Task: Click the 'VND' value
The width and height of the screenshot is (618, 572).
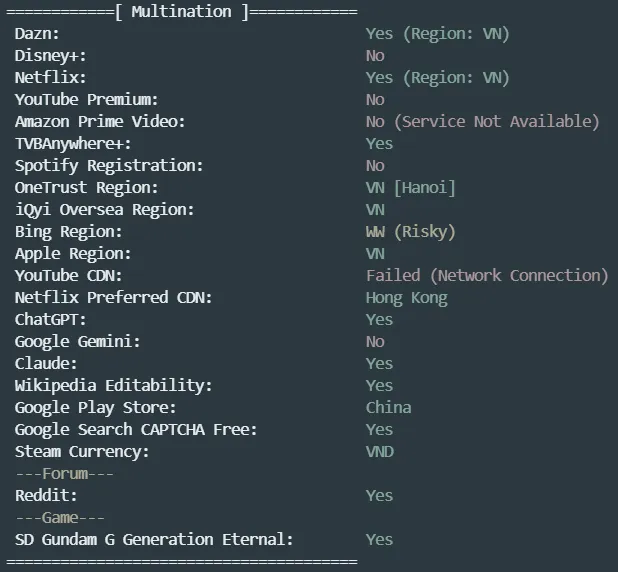Action: 380,452
